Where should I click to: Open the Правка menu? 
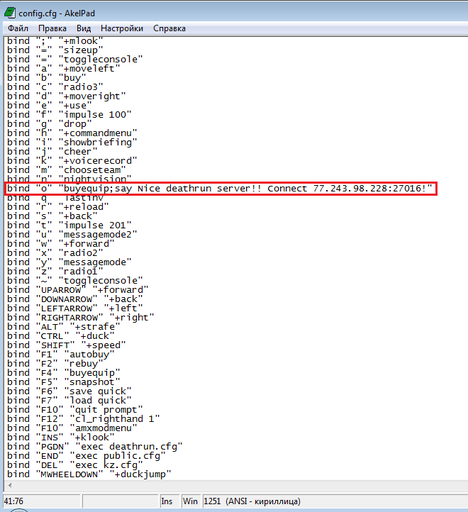[52, 28]
